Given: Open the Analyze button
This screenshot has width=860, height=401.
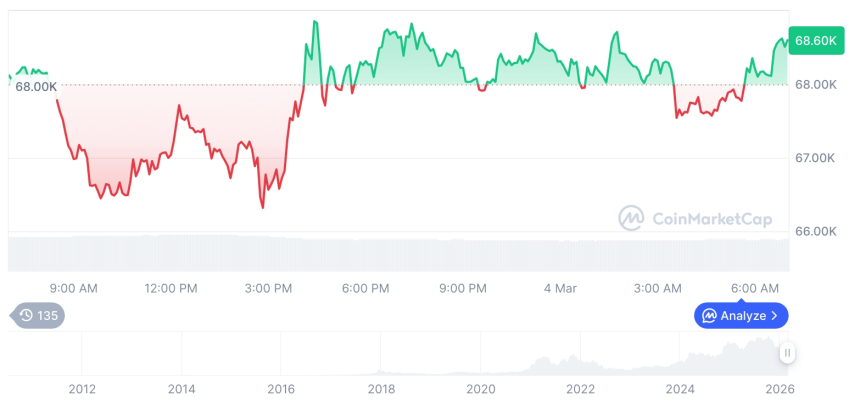Looking at the screenshot, I should point(741,316).
